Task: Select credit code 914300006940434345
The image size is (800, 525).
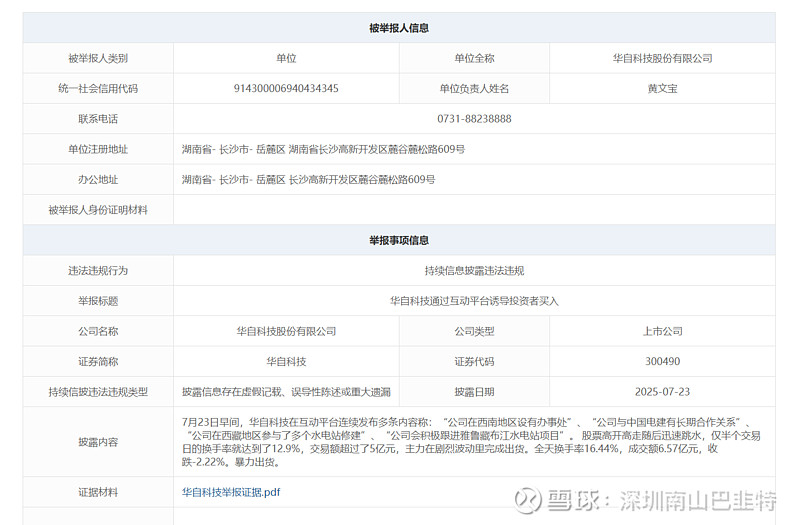Action: coord(286,88)
